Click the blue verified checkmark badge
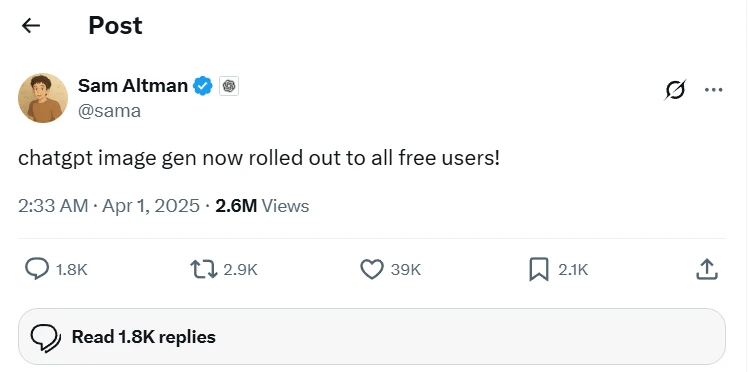 click(203, 86)
